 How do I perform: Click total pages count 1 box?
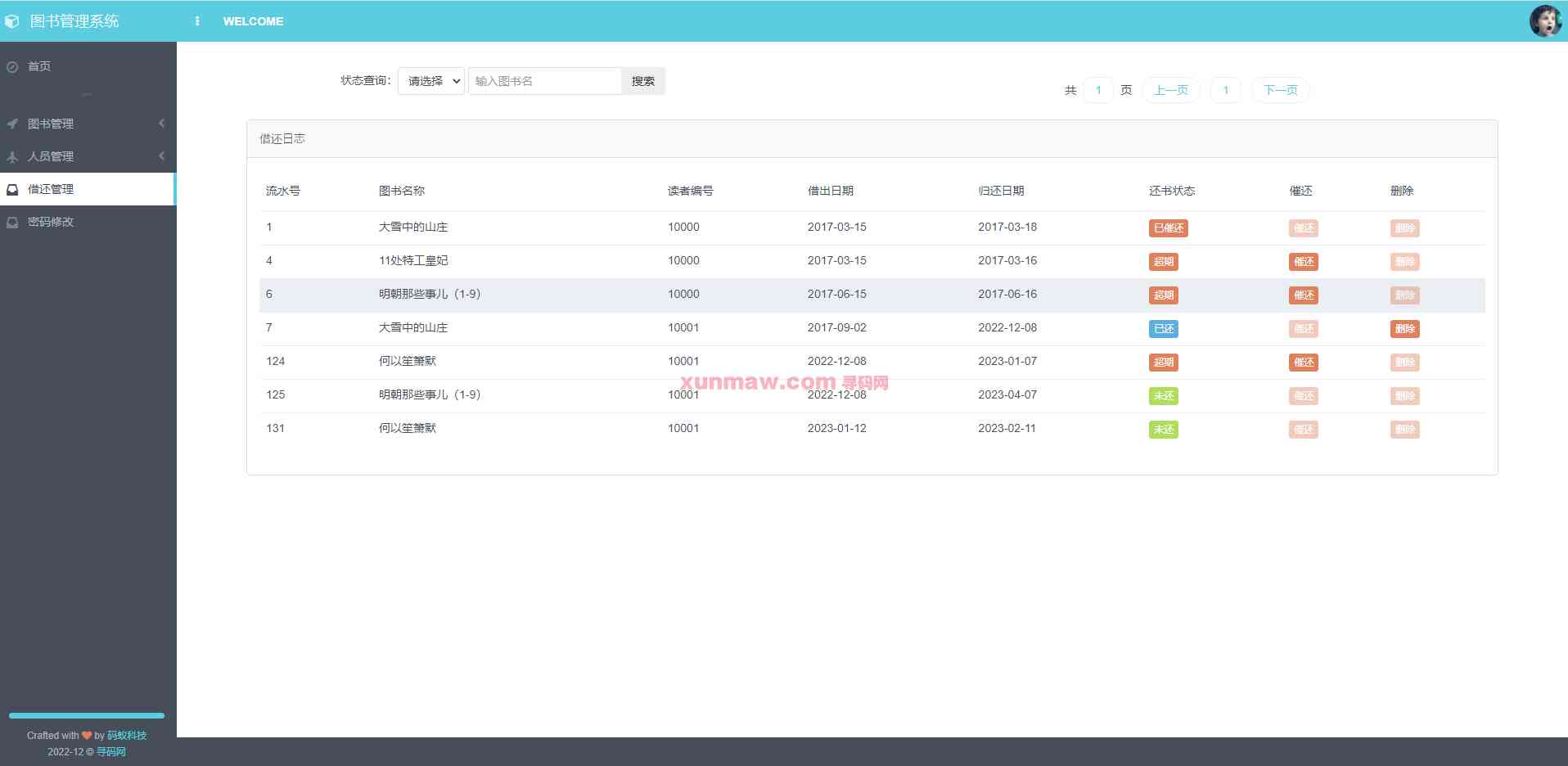click(1098, 90)
